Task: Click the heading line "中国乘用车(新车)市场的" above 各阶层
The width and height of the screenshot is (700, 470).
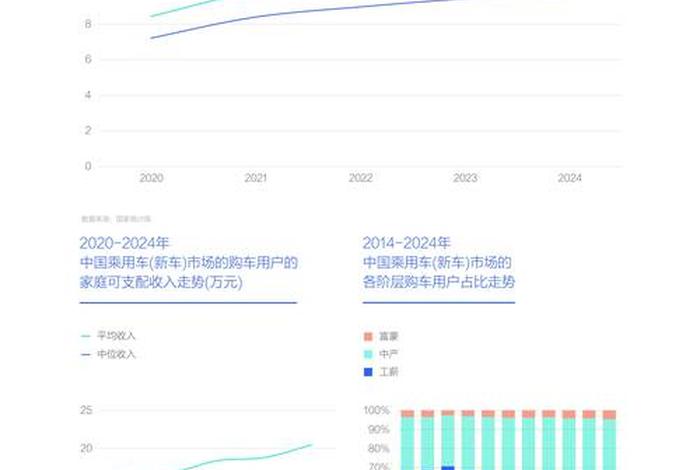Action: [x=437, y=262]
